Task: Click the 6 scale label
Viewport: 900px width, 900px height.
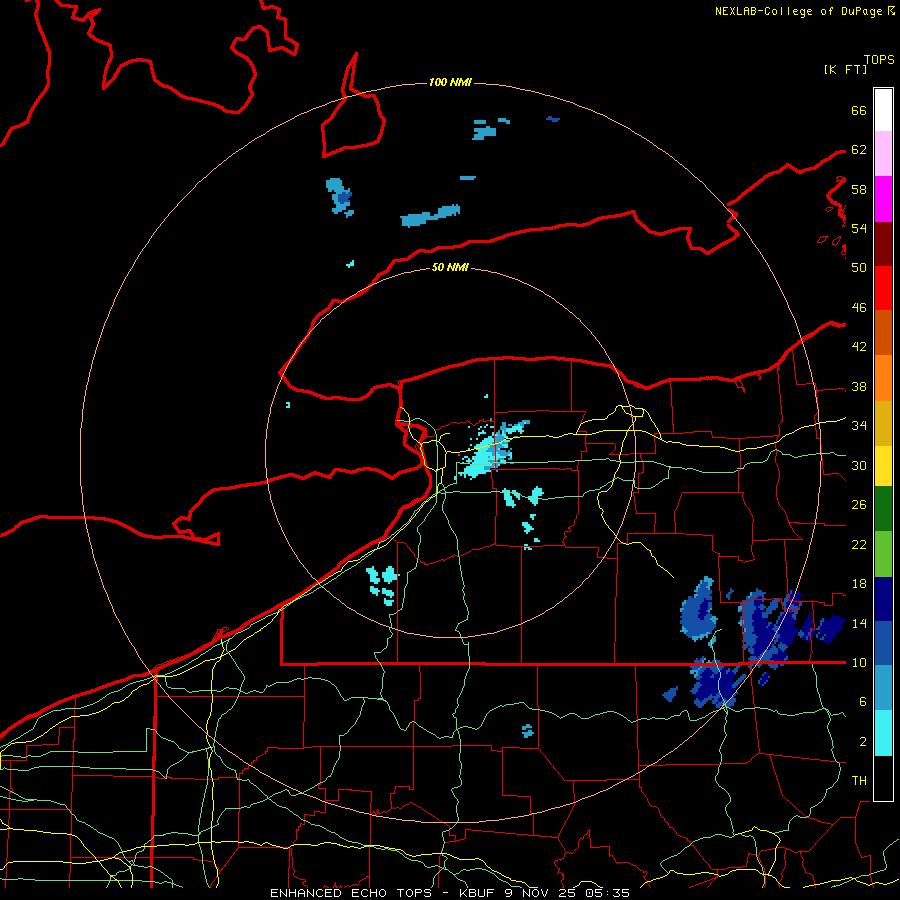Action: click(x=863, y=702)
